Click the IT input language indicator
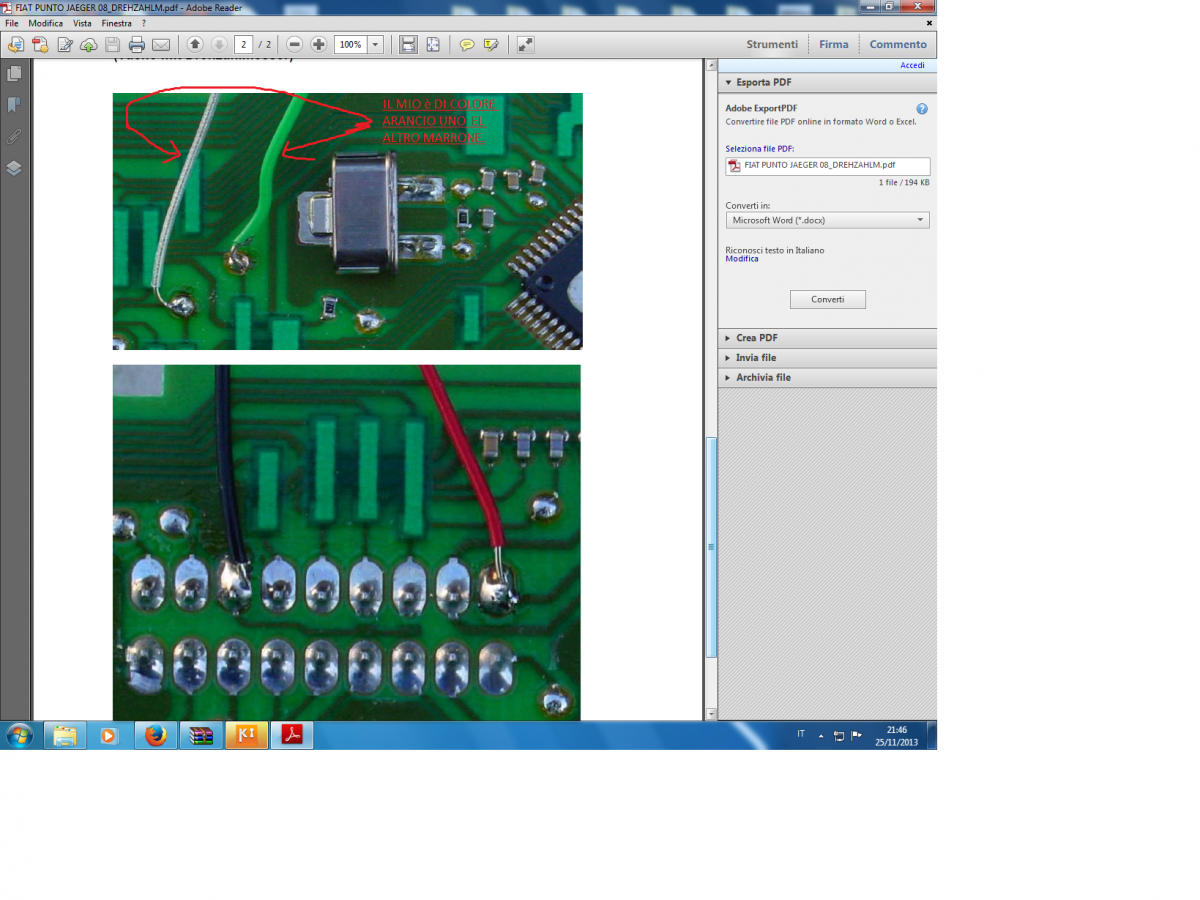The width and height of the screenshot is (1200, 900). point(801,735)
